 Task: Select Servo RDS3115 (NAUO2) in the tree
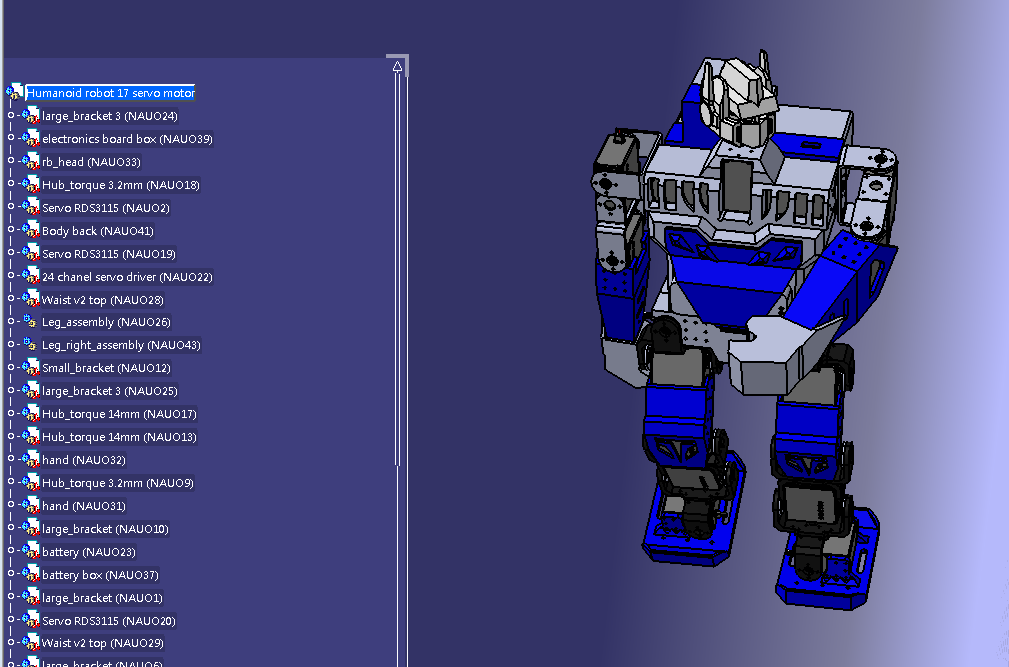tap(106, 208)
